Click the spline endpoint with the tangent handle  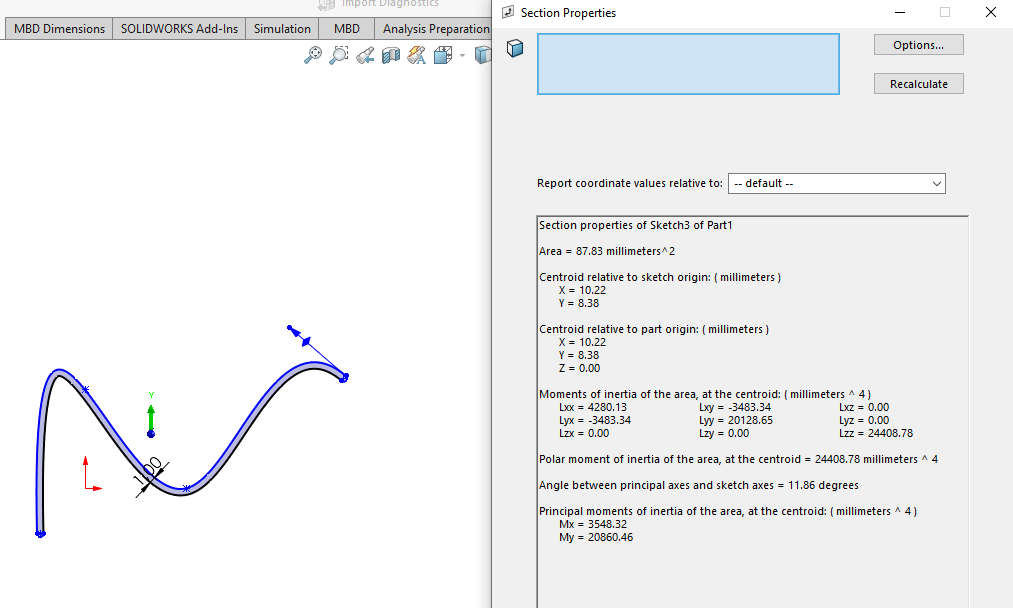(345, 377)
